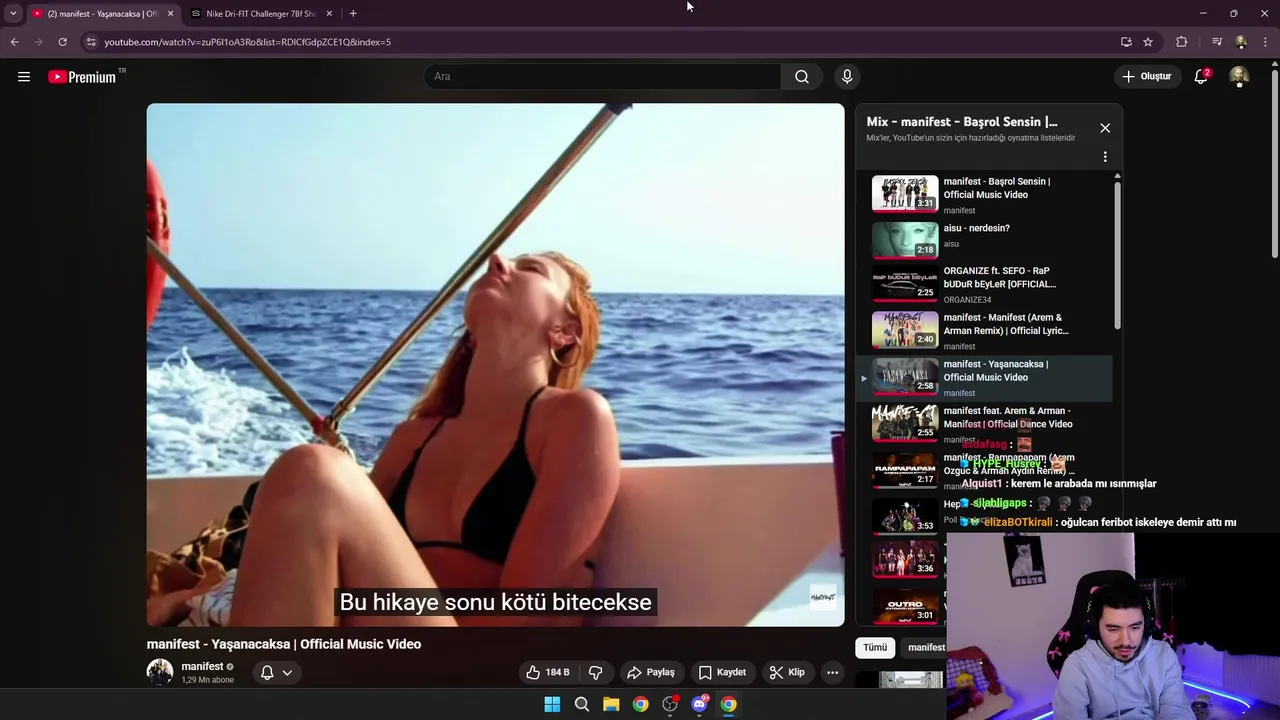Open Chrome three-dot menu

coord(1266,42)
